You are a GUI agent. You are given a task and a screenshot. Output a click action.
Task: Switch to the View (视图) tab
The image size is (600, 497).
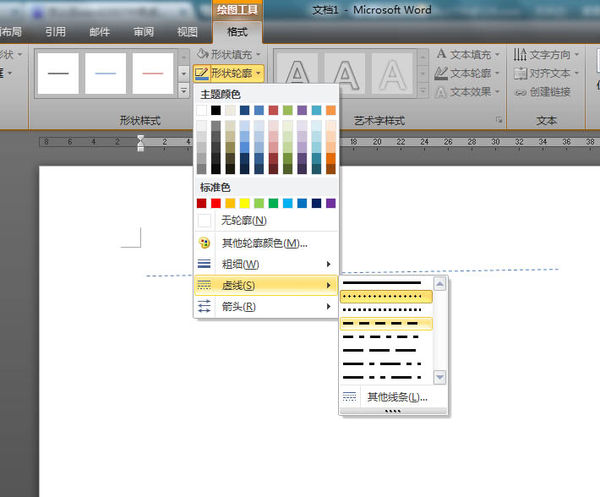[x=188, y=32]
